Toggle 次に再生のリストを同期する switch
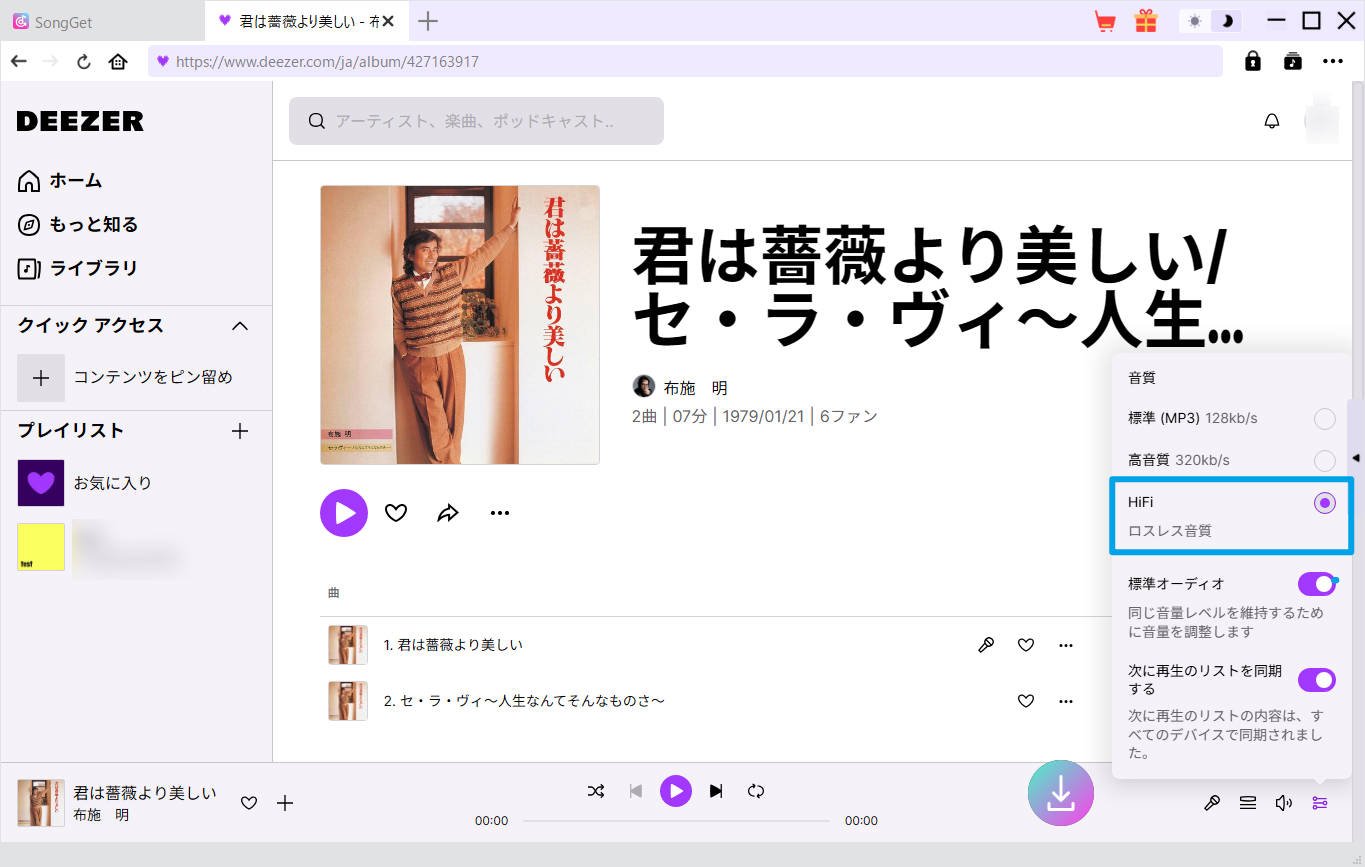The width and height of the screenshot is (1365, 867). (1317, 680)
